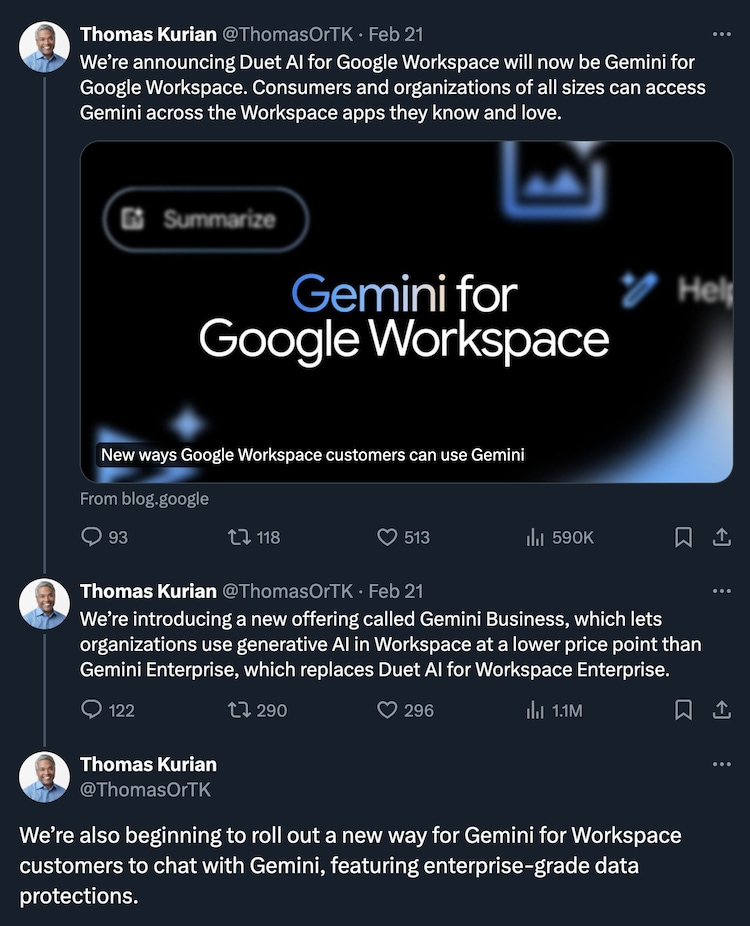Image resolution: width=750 pixels, height=926 pixels.
Task: Repost the tweet with 290 reposts
Action: [x=240, y=710]
